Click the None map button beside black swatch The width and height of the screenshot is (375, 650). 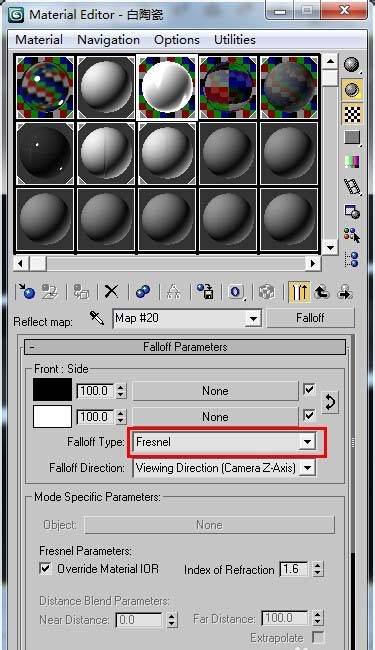215,391
